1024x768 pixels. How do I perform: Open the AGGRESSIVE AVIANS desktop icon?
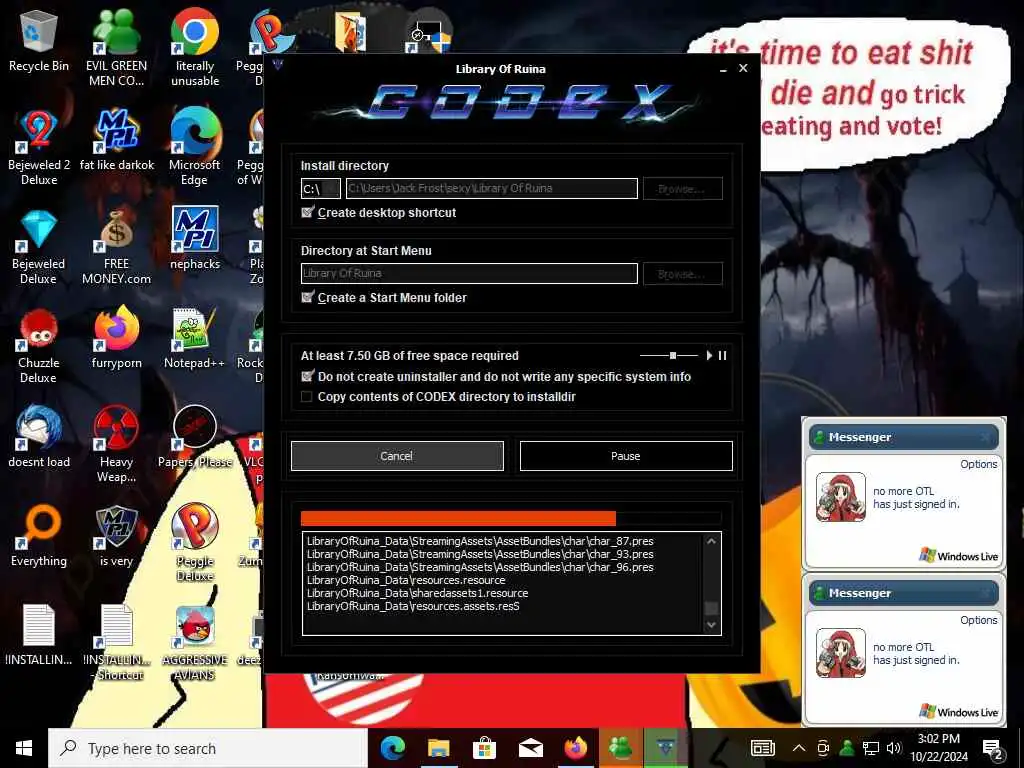pos(195,643)
